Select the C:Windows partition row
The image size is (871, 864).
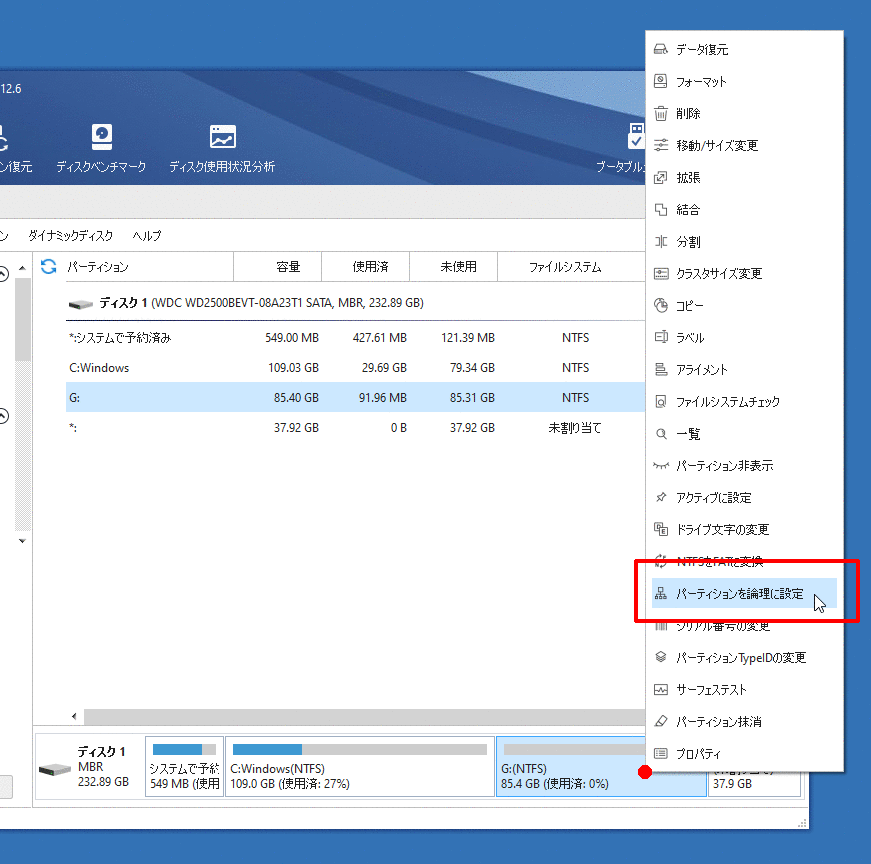(300, 368)
